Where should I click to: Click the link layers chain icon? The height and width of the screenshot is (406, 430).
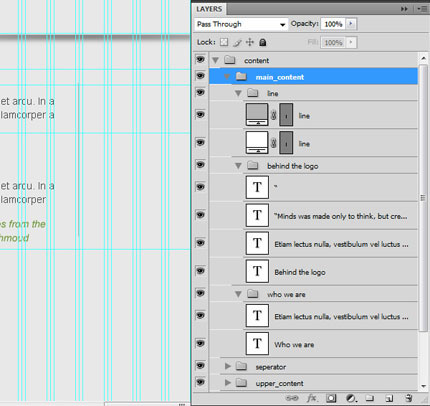[x=292, y=398]
